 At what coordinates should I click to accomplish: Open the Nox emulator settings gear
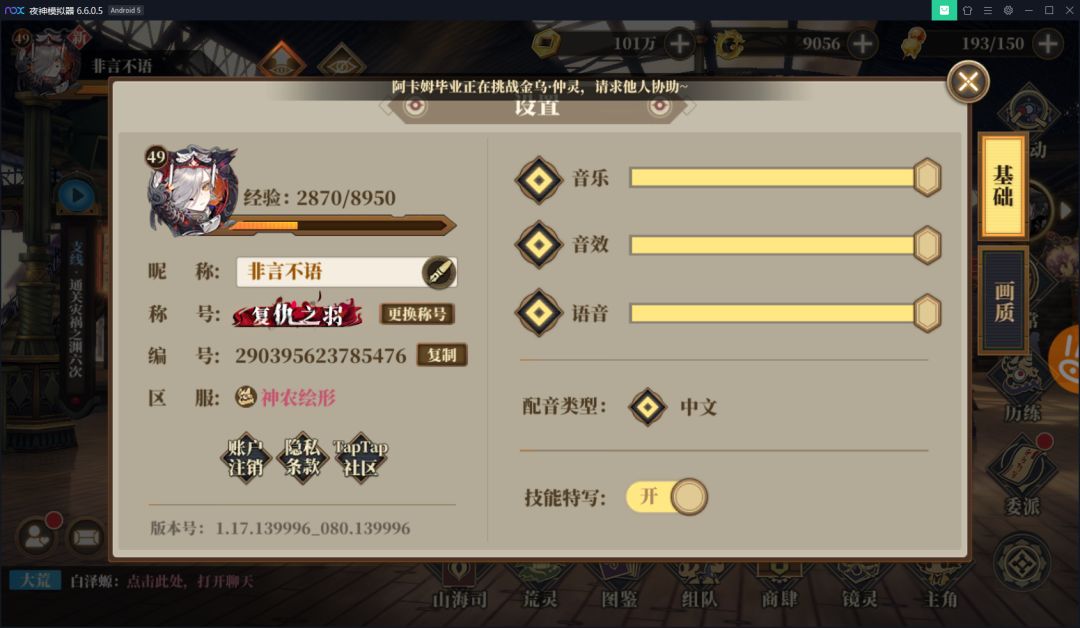[1008, 10]
